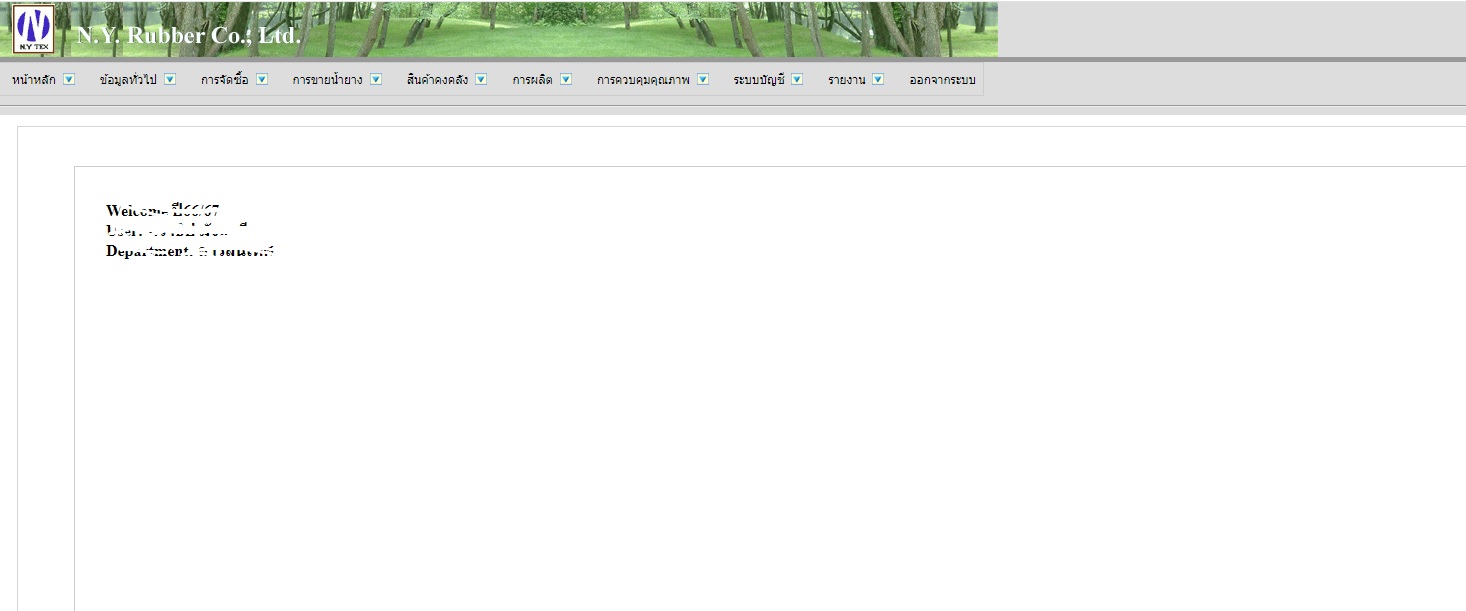Open the หน้าหลัก menu

coord(34,80)
